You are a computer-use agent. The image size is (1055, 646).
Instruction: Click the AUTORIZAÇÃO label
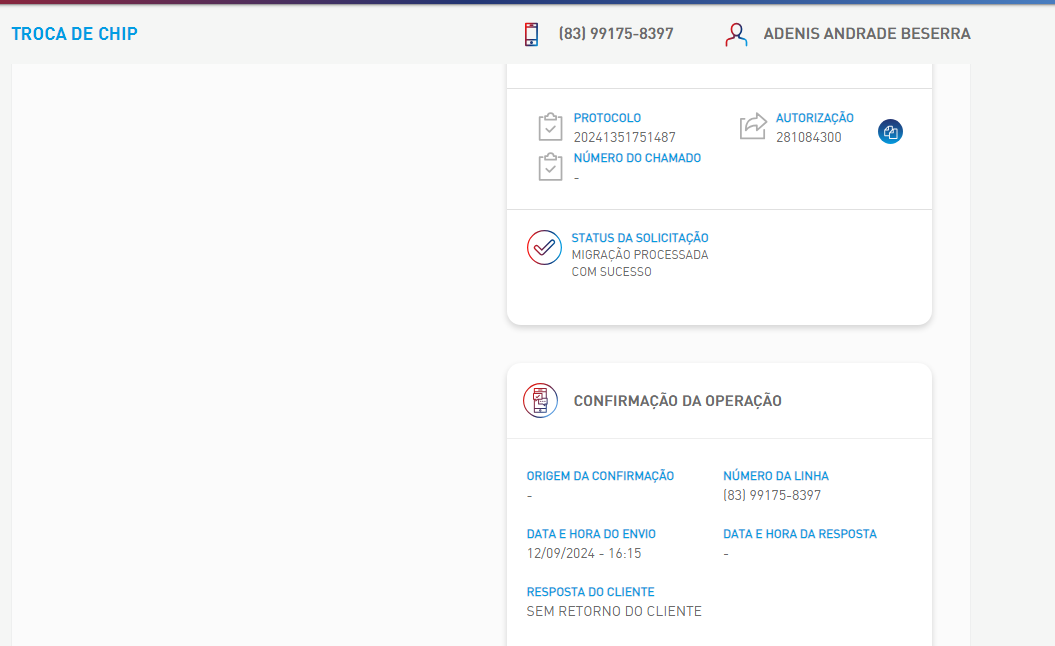[815, 118]
